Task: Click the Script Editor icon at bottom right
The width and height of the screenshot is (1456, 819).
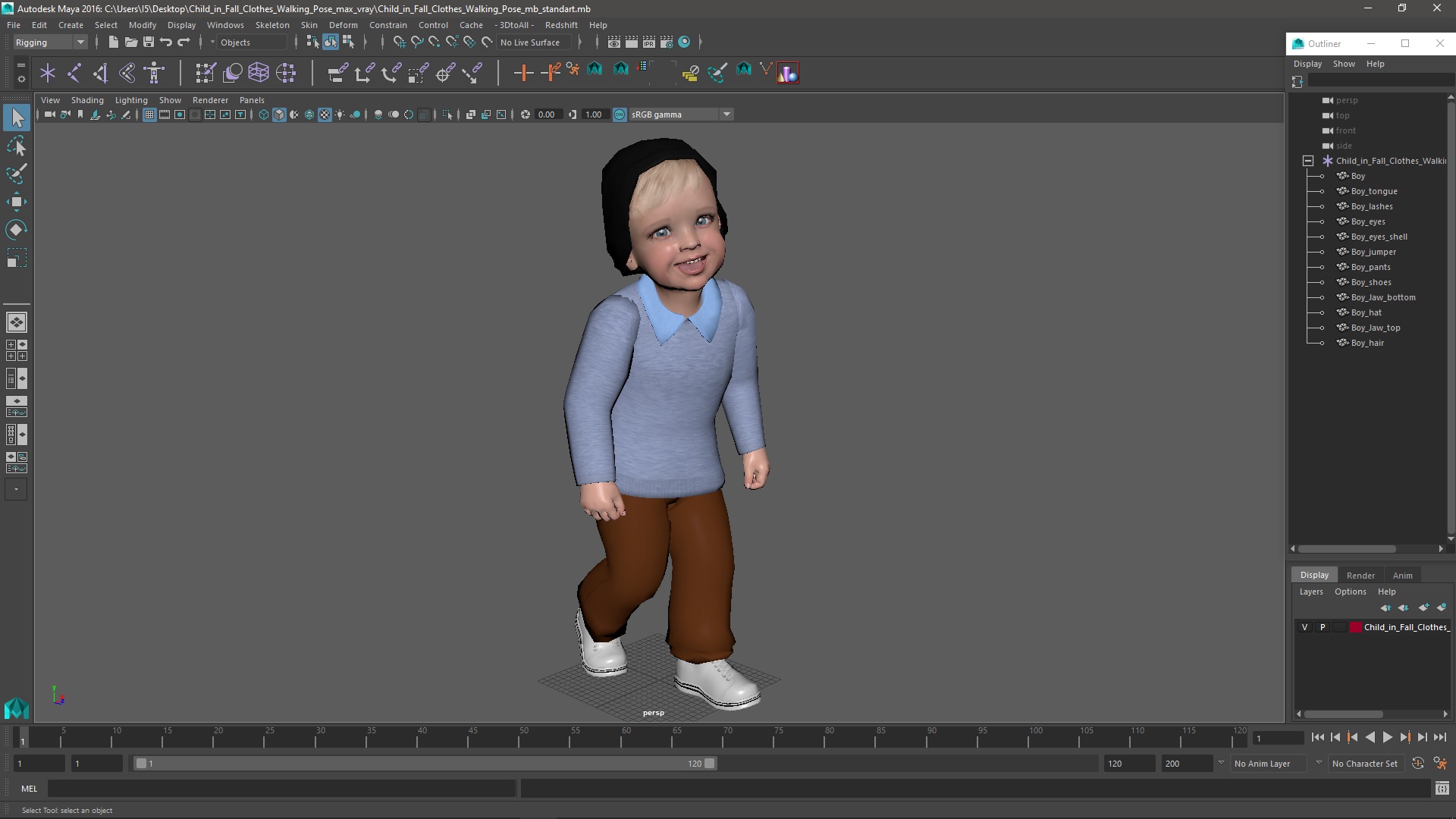Action: pyautogui.click(x=1442, y=789)
